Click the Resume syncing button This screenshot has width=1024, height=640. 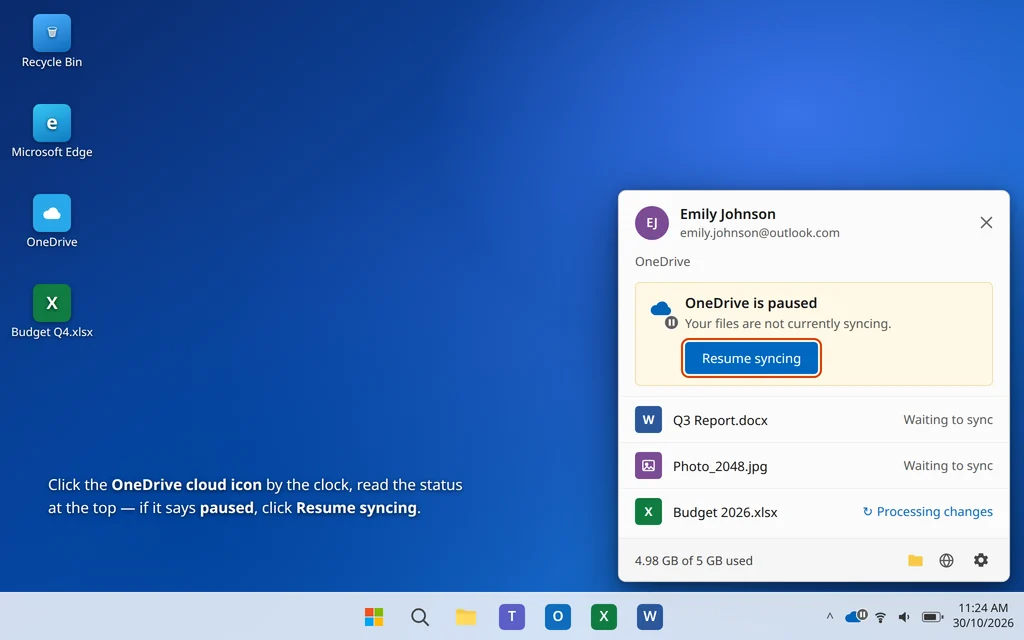751,358
